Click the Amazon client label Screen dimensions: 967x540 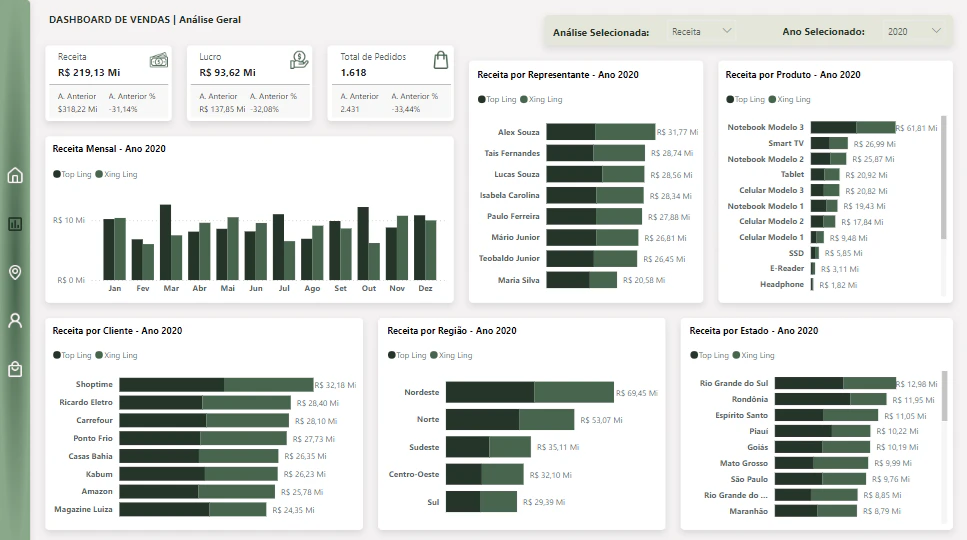click(x=97, y=491)
